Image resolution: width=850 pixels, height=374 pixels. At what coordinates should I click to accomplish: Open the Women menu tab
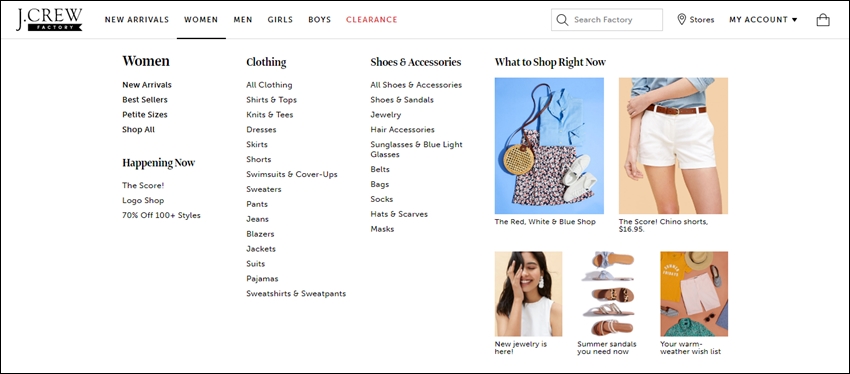(x=201, y=20)
